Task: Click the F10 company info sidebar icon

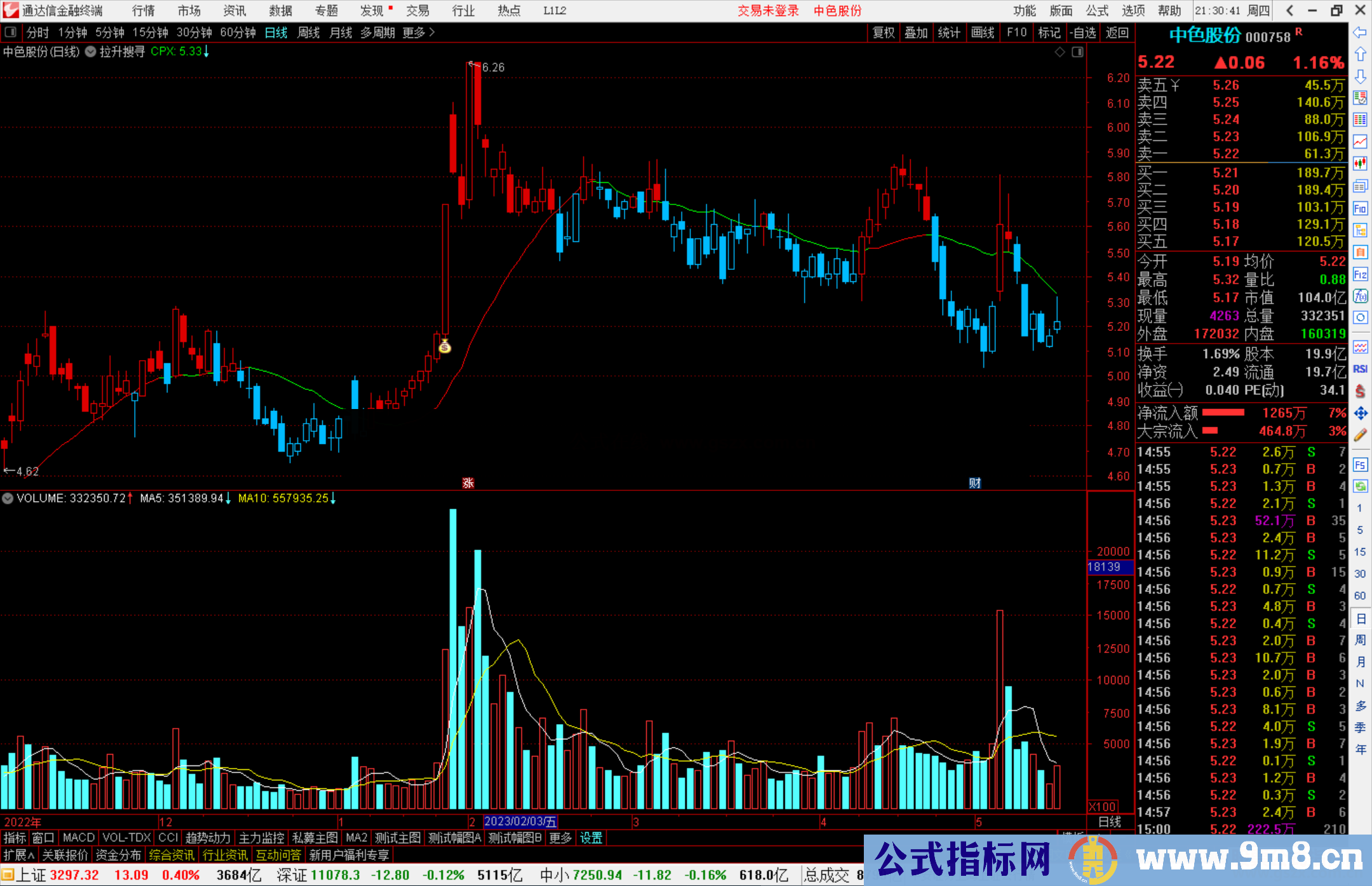Action: coord(1360,208)
